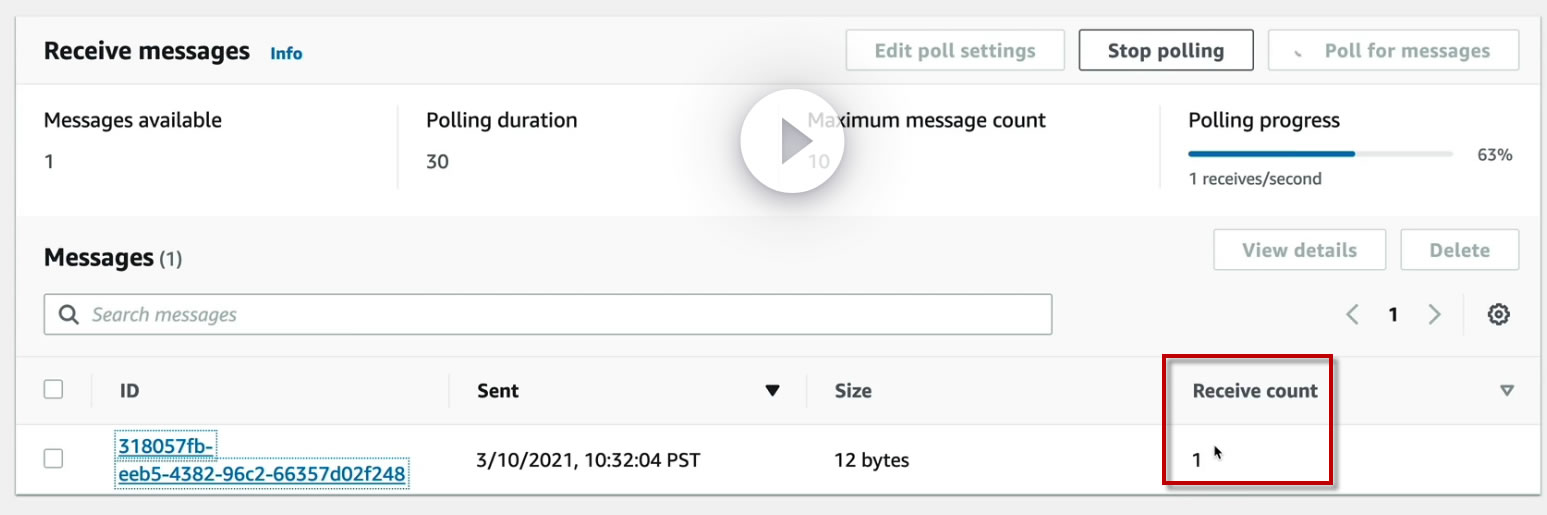Click the Size column header
Viewport: 1547px width, 515px height.
coord(853,391)
